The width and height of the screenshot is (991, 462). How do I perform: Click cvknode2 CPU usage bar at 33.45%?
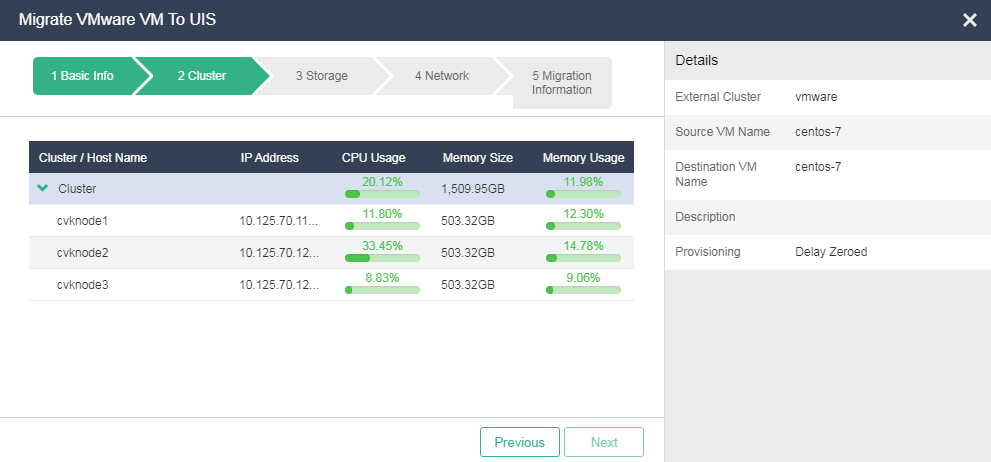pos(382,258)
